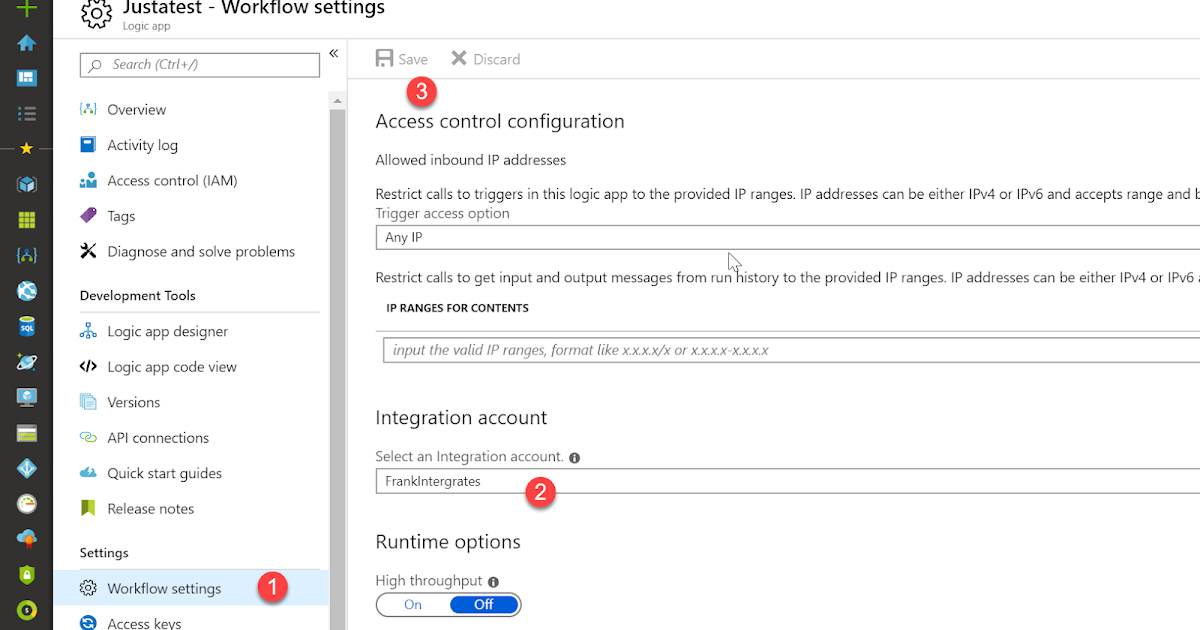Open the Logic app designer
The width and height of the screenshot is (1200, 630).
166,331
